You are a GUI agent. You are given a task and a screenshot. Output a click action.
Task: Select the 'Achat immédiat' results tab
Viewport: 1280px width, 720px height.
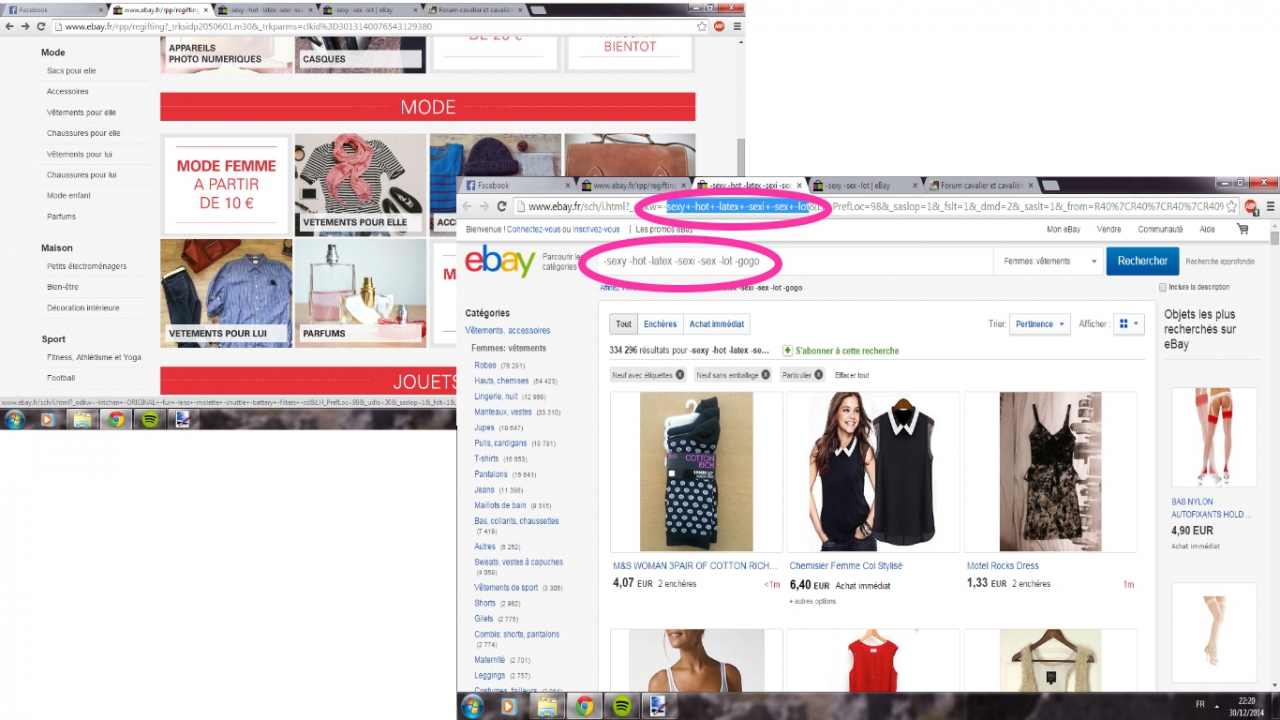point(717,324)
